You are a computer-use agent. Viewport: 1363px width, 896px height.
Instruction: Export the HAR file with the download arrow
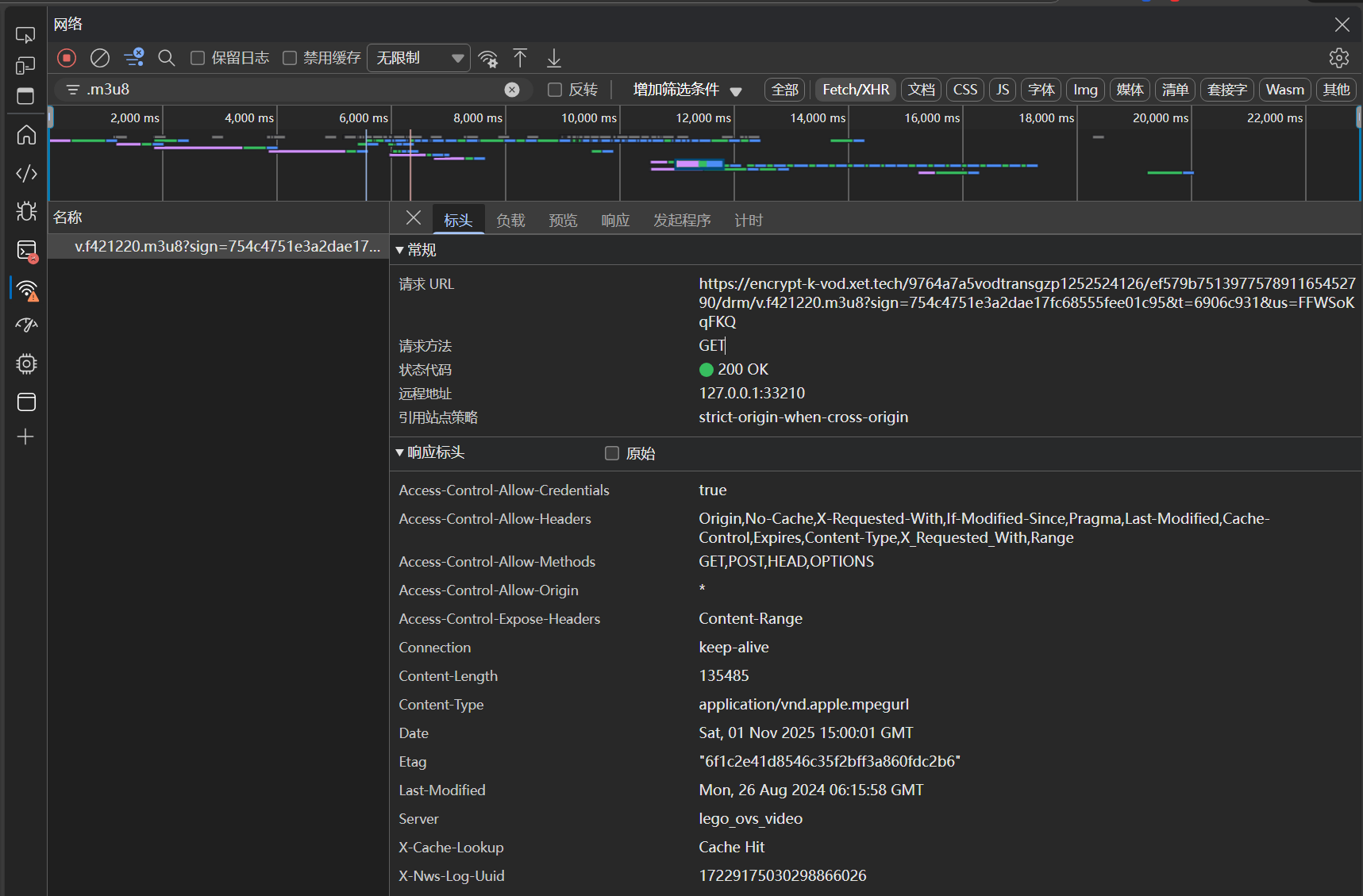pyautogui.click(x=553, y=58)
